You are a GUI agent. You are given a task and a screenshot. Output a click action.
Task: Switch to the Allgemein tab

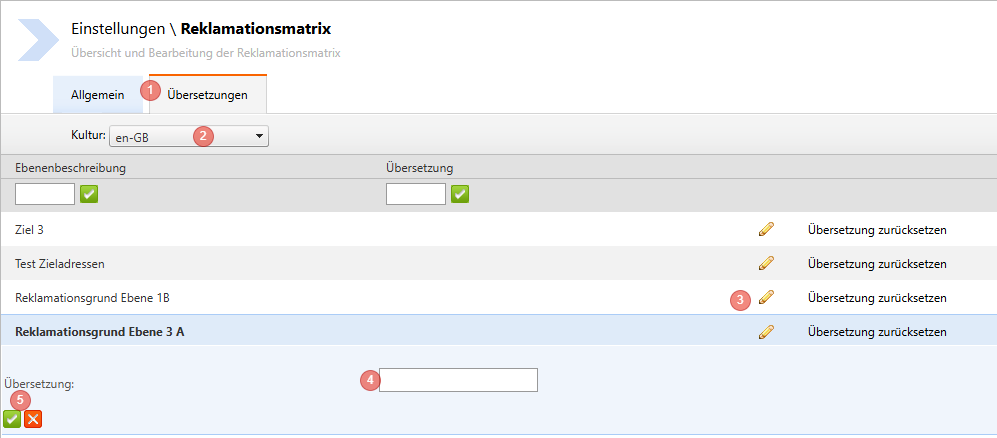(x=97, y=95)
